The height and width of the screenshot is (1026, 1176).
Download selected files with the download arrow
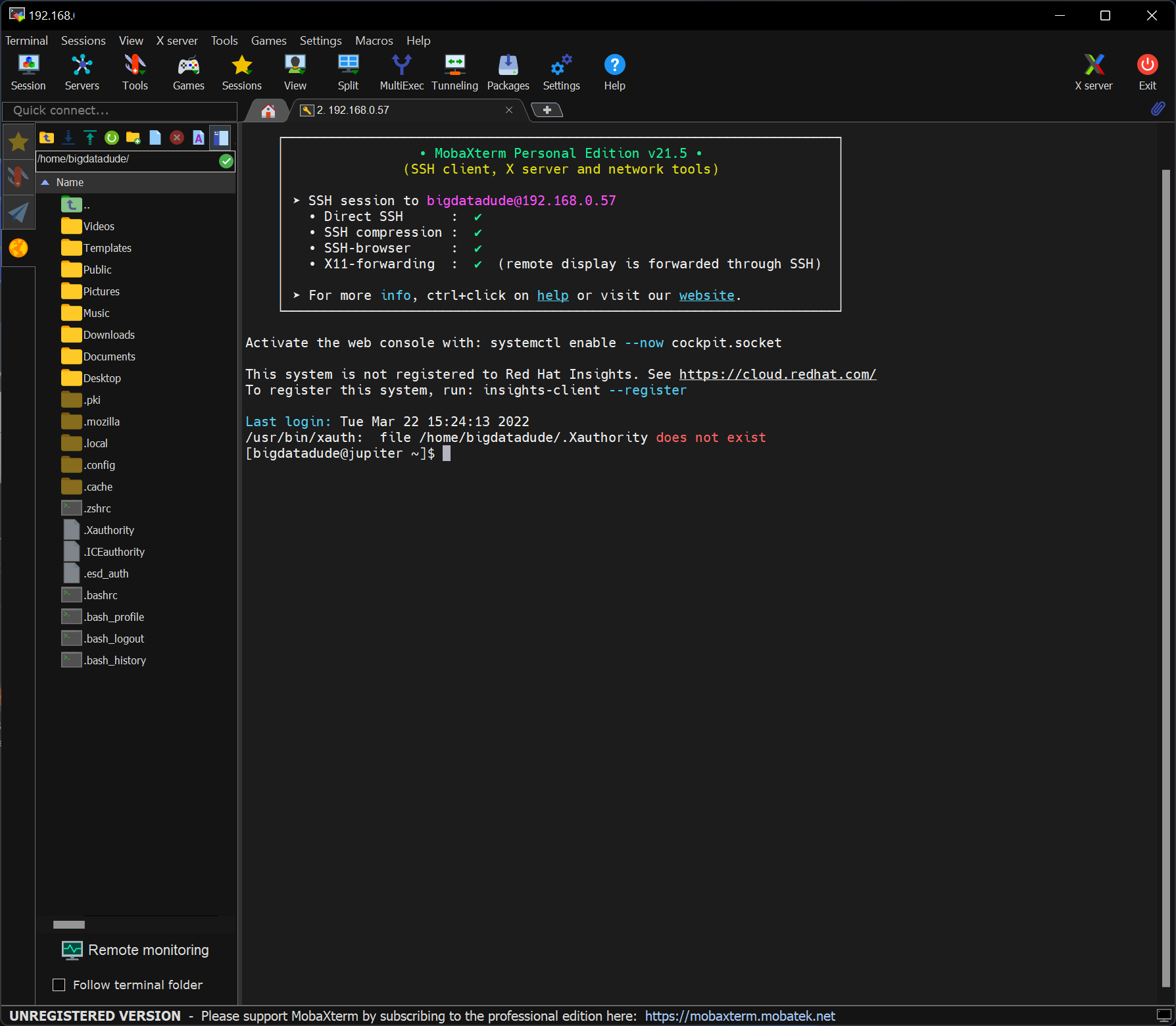point(68,137)
